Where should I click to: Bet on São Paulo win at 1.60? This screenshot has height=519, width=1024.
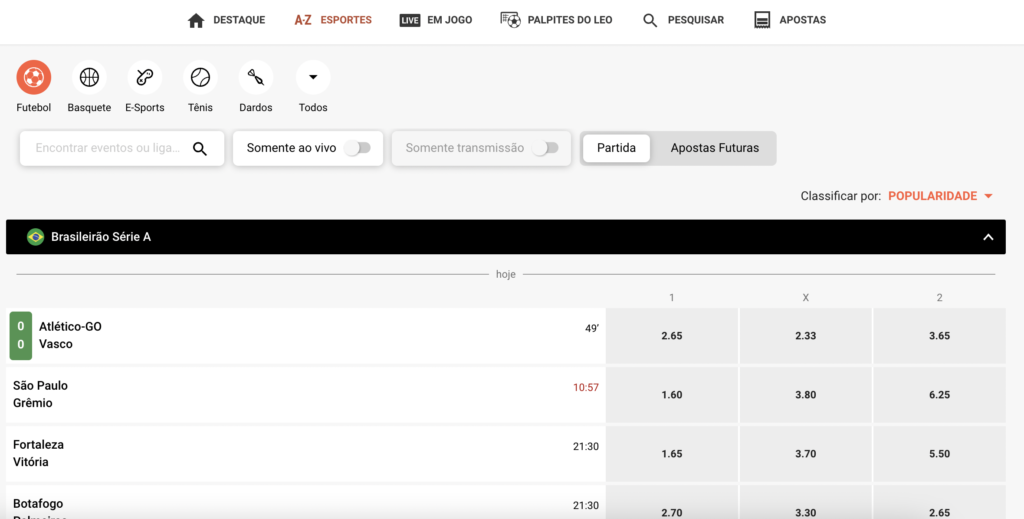coord(672,395)
